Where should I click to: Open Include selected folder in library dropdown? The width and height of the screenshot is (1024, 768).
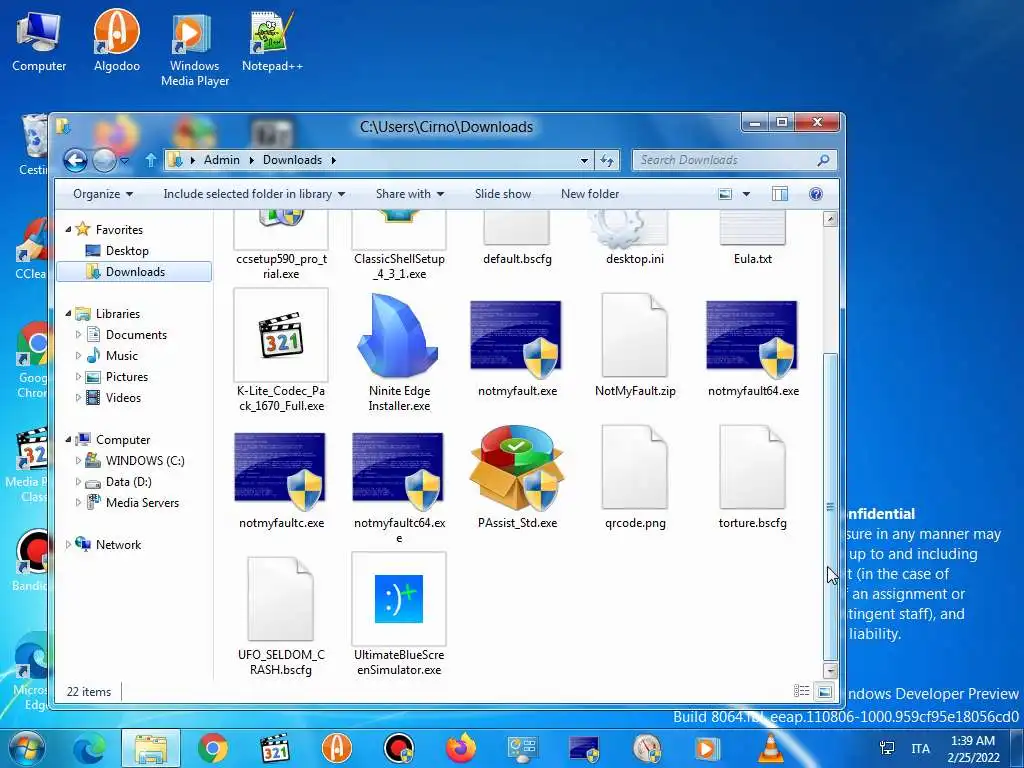tap(254, 194)
